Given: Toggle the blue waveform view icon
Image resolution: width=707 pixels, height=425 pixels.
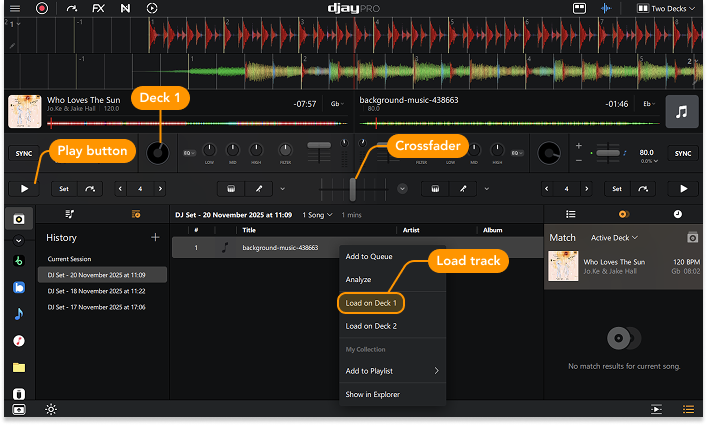Looking at the screenshot, I should [x=606, y=8].
